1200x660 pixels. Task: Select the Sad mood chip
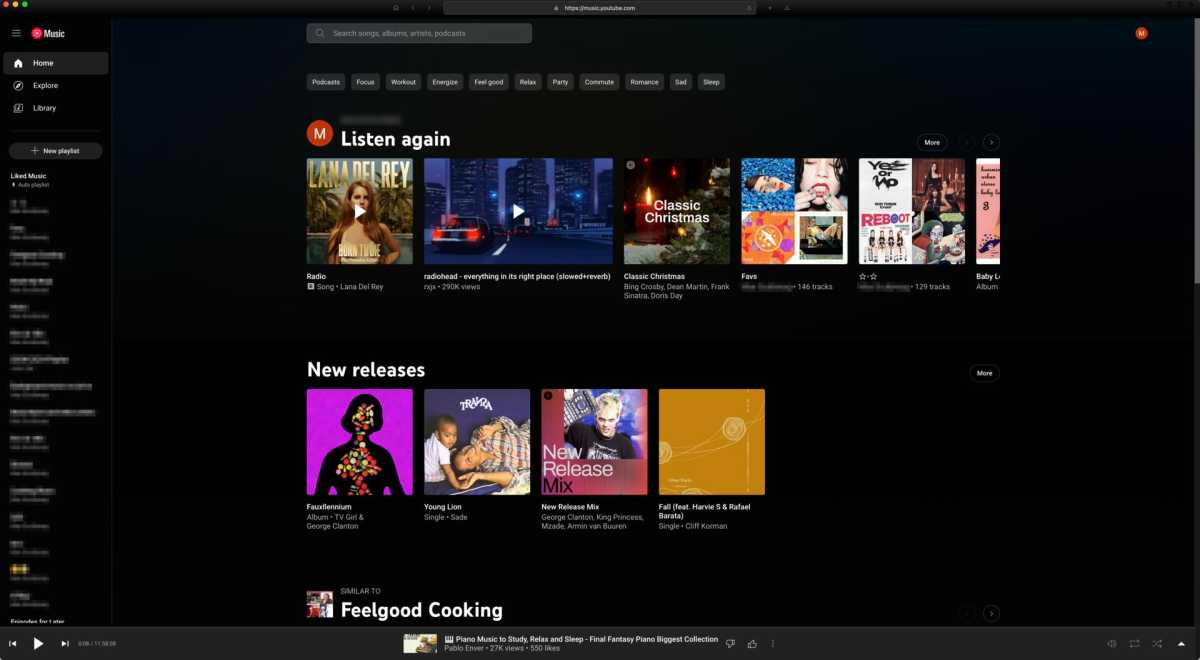681,82
